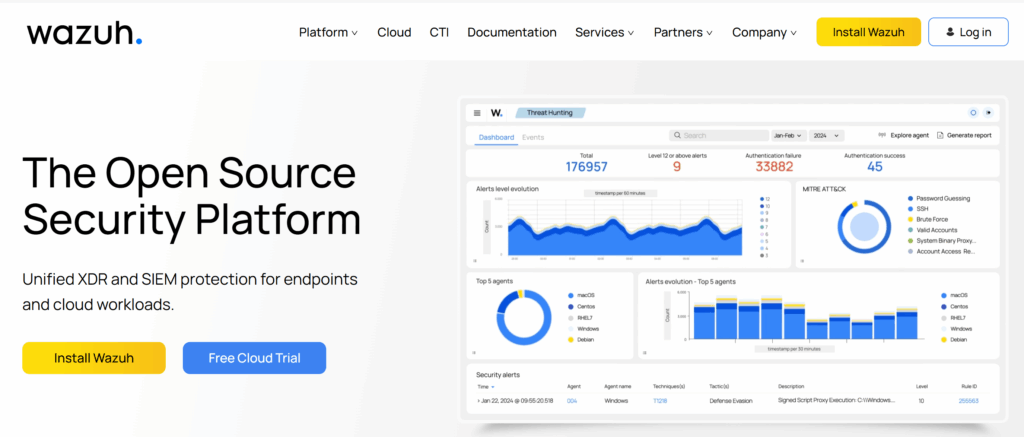Viewport: 1024px width, 437px height.
Task: Select the Threat Hunting tab label
Action: click(x=550, y=113)
